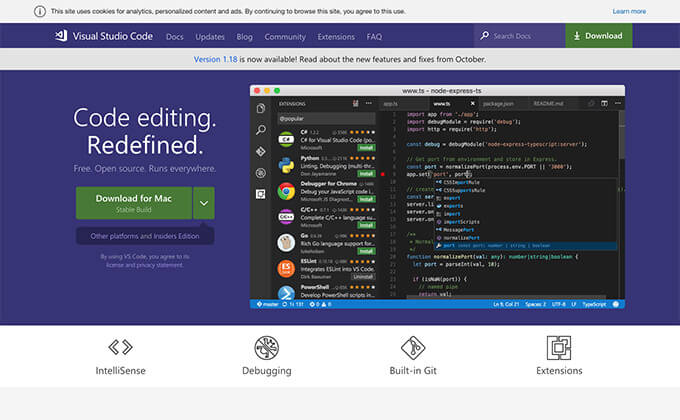
Task: Click the Python extension logo
Action: coord(286,165)
